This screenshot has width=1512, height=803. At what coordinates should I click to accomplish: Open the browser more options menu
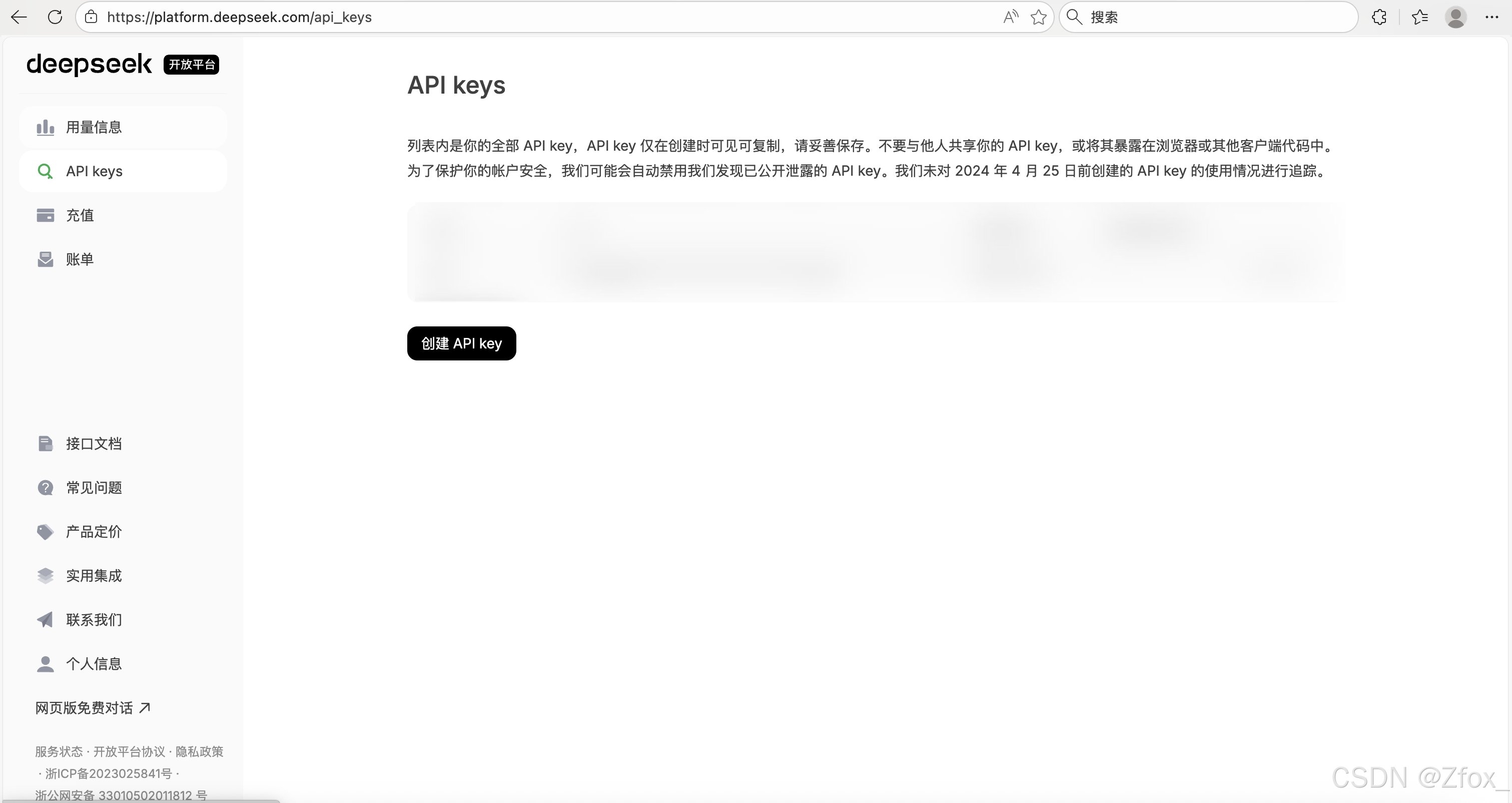[x=1492, y=17]
